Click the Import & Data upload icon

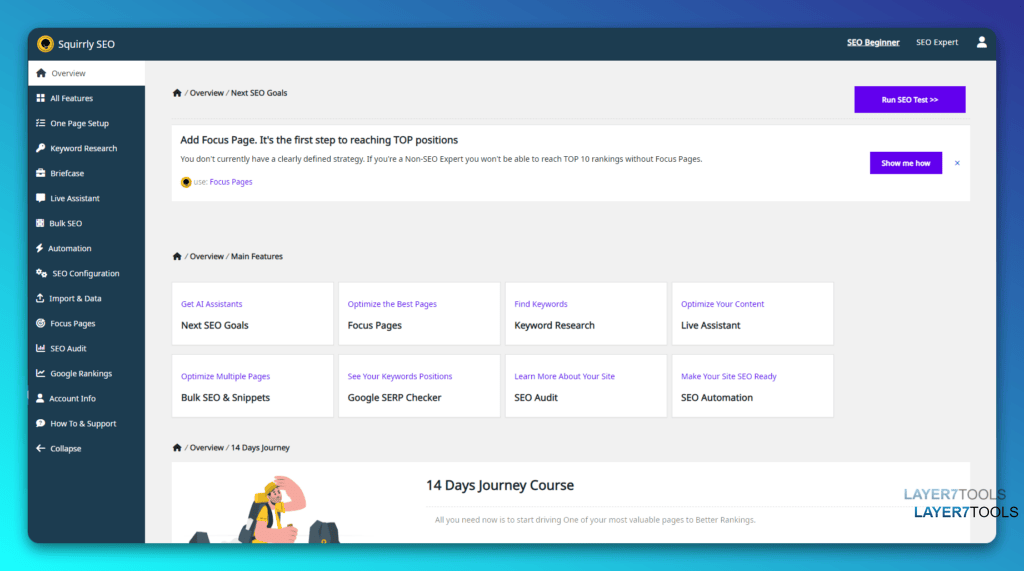(40, 299)
